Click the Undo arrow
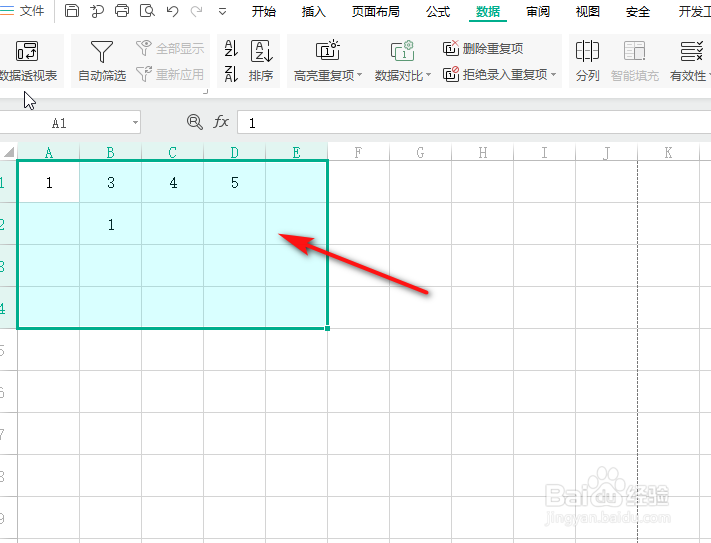Screen dimensions: 711x543 172,11
